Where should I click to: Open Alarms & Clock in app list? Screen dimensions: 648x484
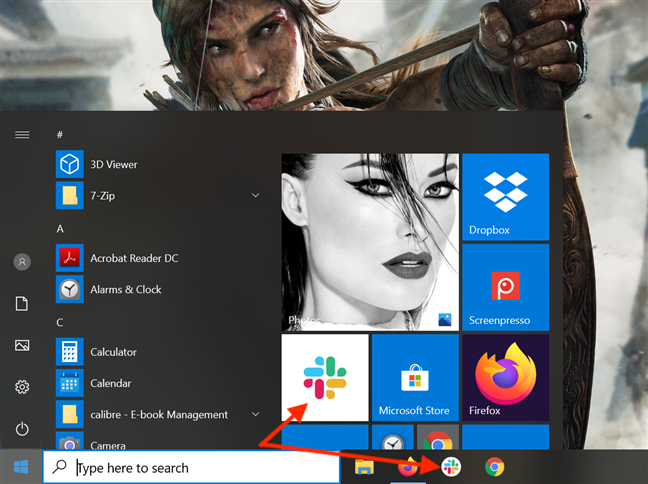click(x=159, y=289)
